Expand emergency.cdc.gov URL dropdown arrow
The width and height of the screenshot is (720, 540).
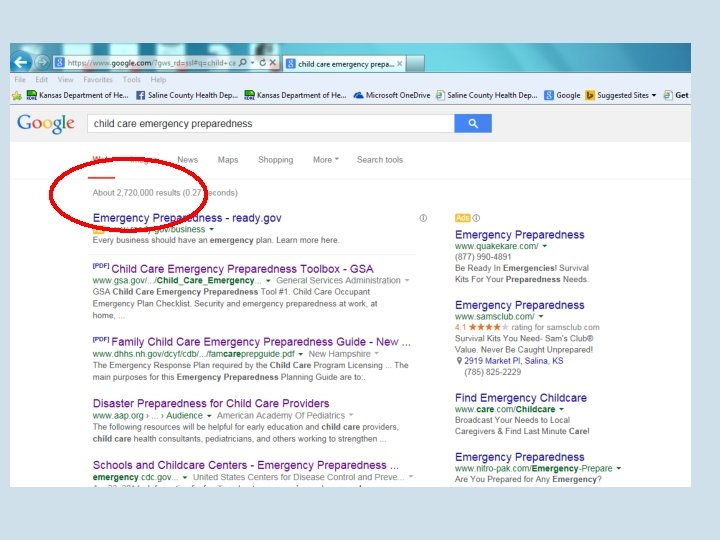point(185,478)
